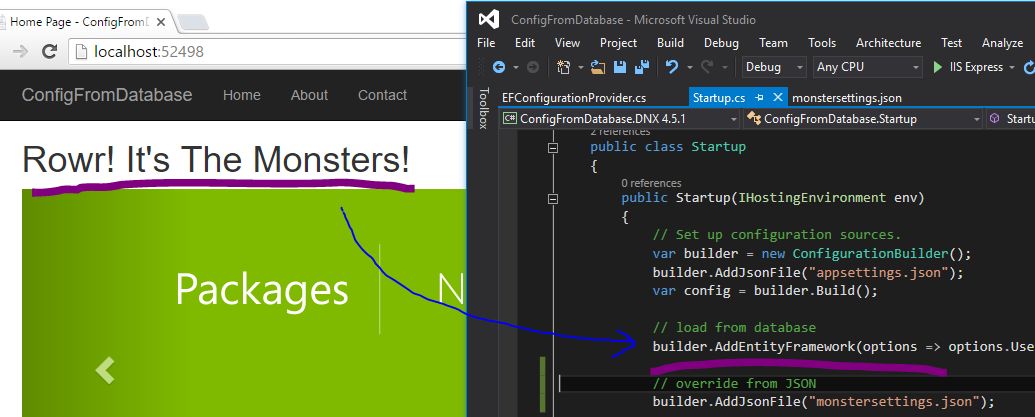Go to Home in webpage navbar
This screenshot has height=417, width=1035.
coord(242,95)
